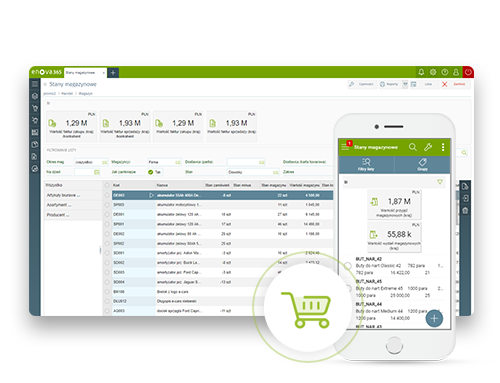Select the row radio for code BR100
This screenshot has height=383, width=500.
(x=107, y=292)
